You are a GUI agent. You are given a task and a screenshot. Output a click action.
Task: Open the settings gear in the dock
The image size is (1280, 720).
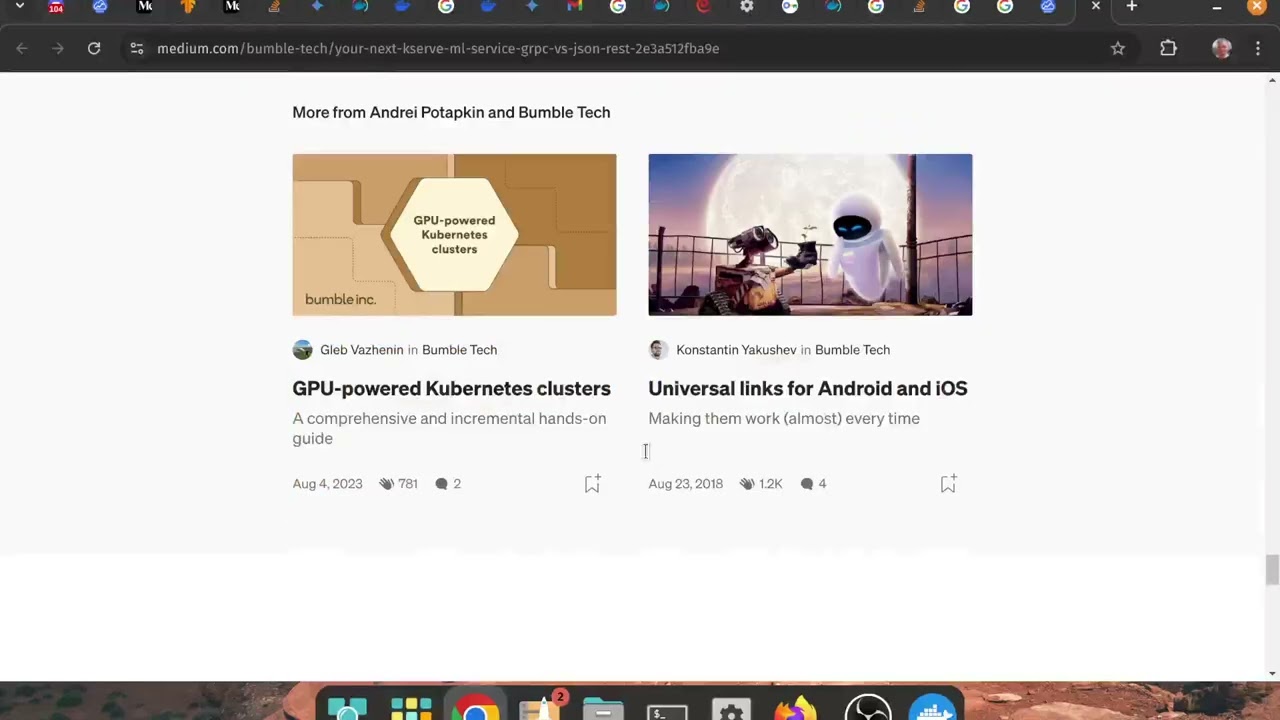731,710
